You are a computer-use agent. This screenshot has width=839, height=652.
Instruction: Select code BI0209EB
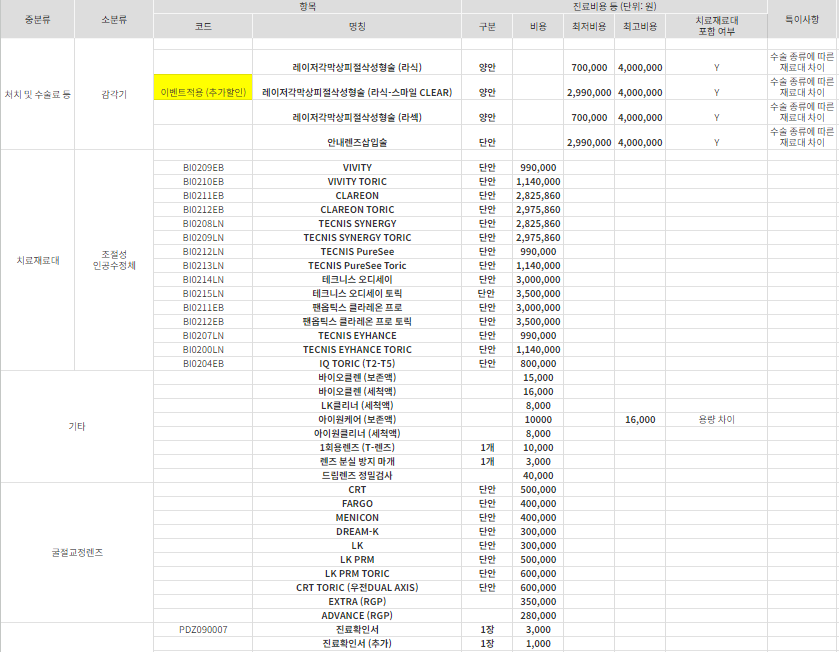(x=203, y=167)
